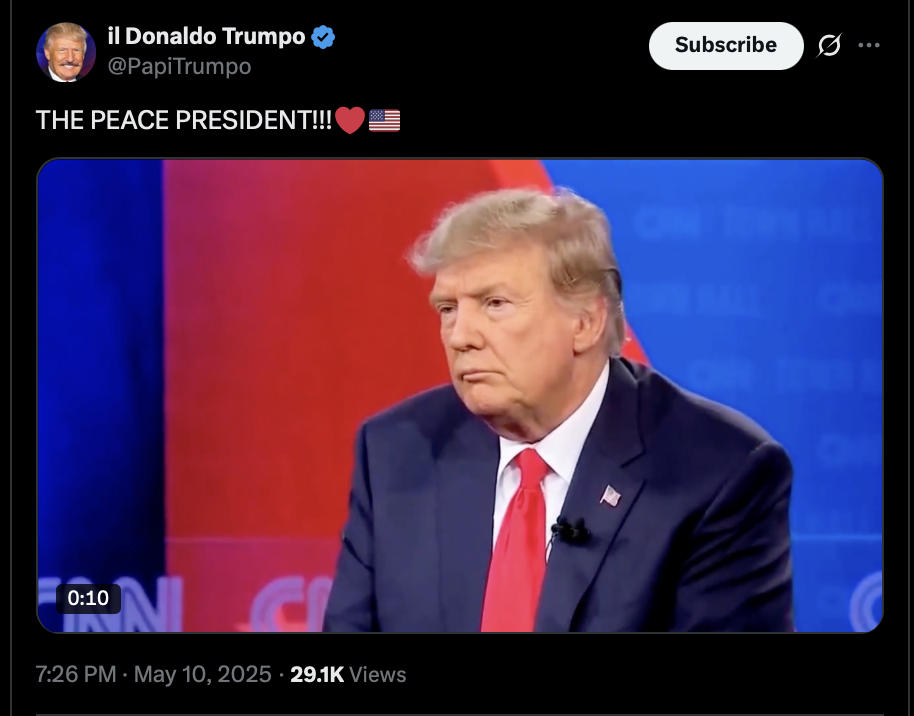Click the May 10, 2025 post date
The image size is (914, 716).
[x=203, y=675]
